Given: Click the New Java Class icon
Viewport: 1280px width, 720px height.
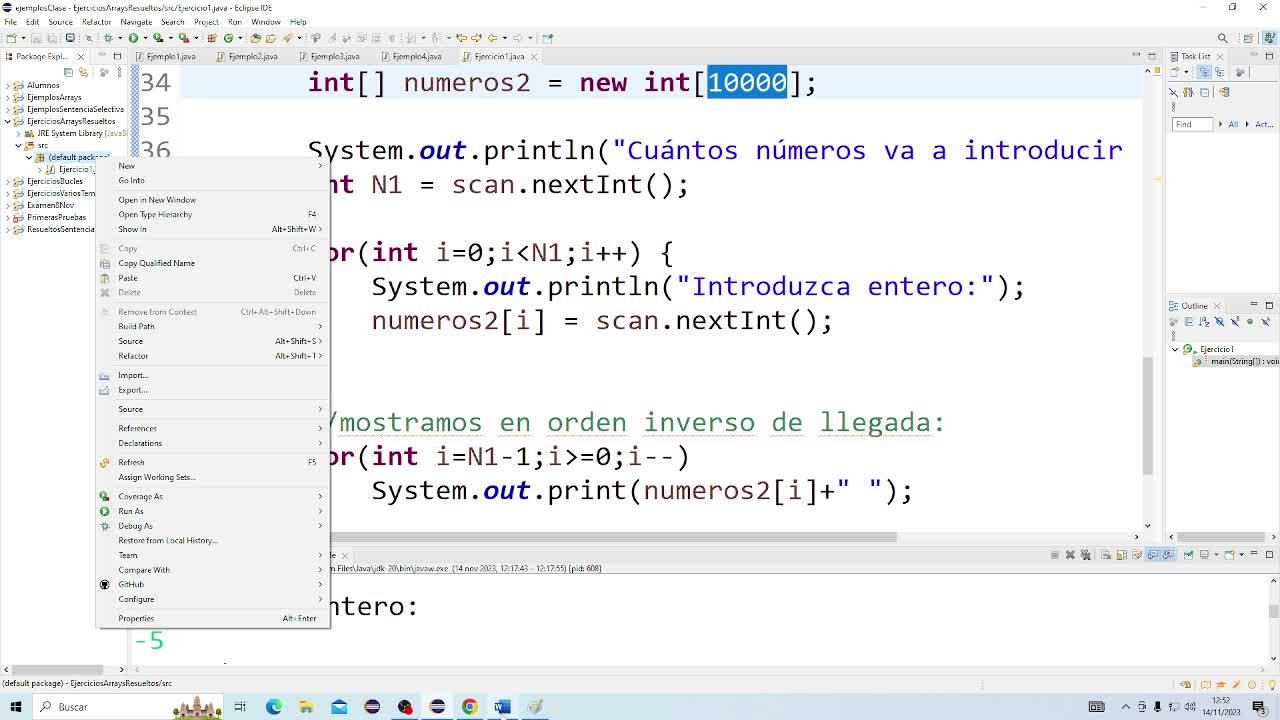Looking at the screenshot, I should [228, 38].
